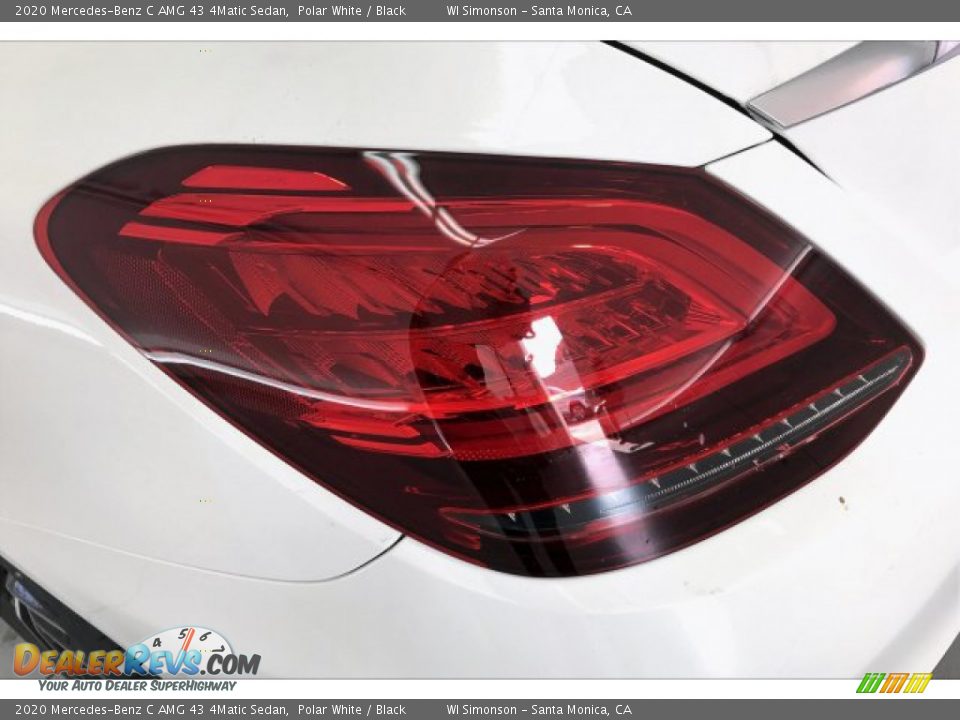This screenshot has height=720, width=960.
Task: Open the top 2020 Mercedes-Benz C AMG 43 title
Action: point(152,11)
